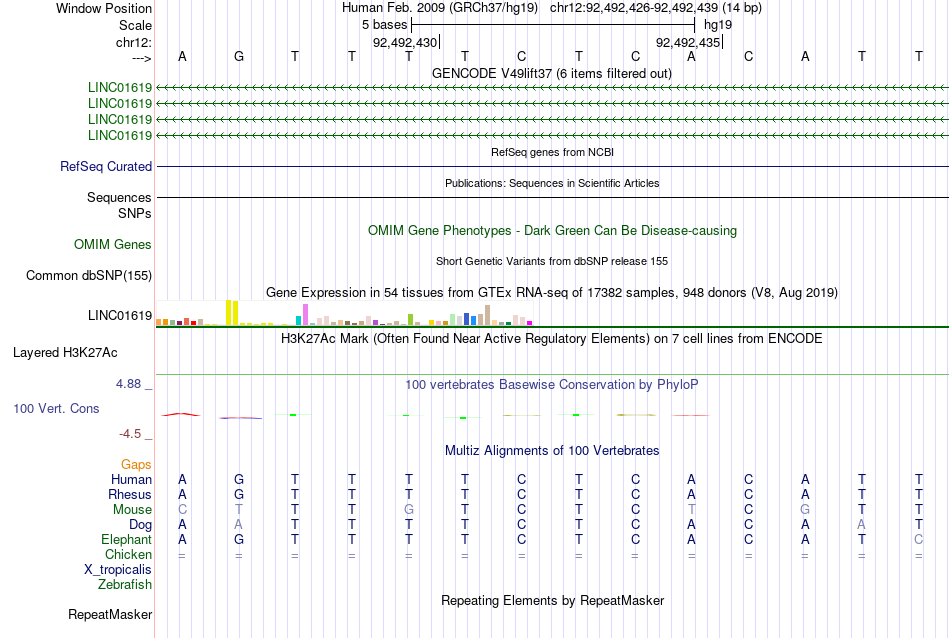Open the Gene Expression in 54 tissues GTEx title
Image resolution: width=950 pixels, height=638 pixels.
552,293
